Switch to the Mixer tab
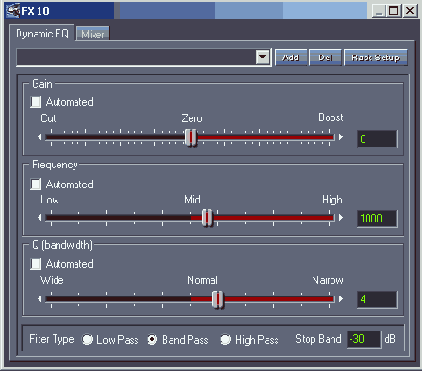The width and height of the screenshot is (422, 371). pyautogui.click(x=93, y=34)
